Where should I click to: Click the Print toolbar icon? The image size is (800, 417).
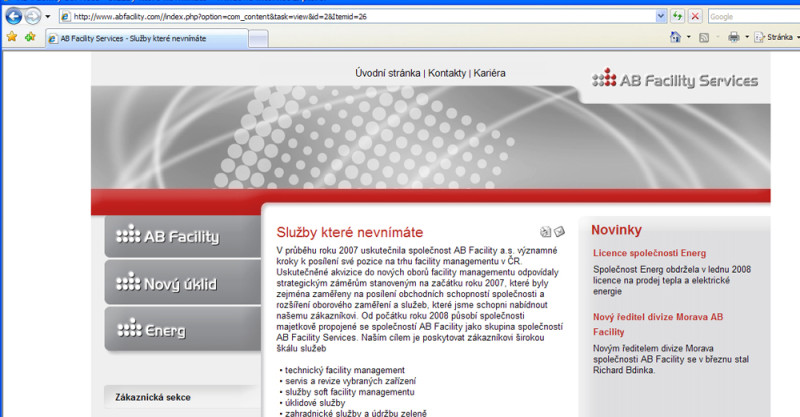[x=734, y=37]
